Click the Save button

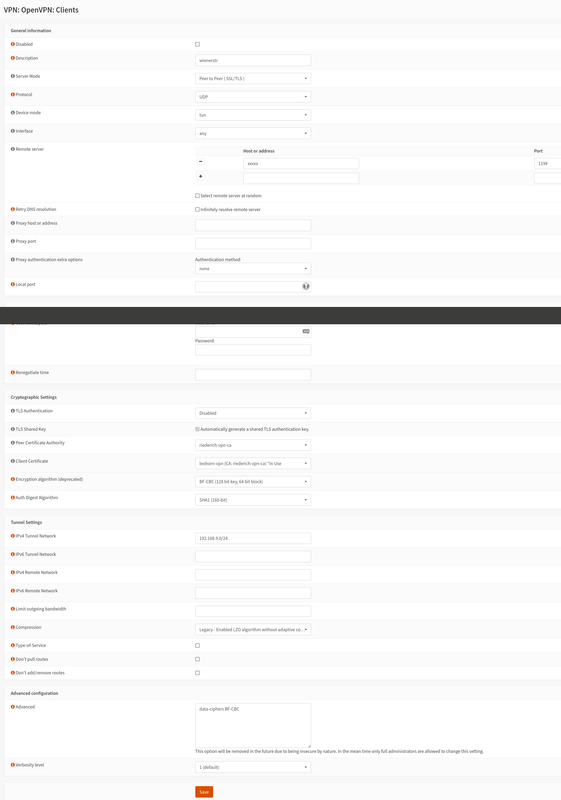[204, 792]
